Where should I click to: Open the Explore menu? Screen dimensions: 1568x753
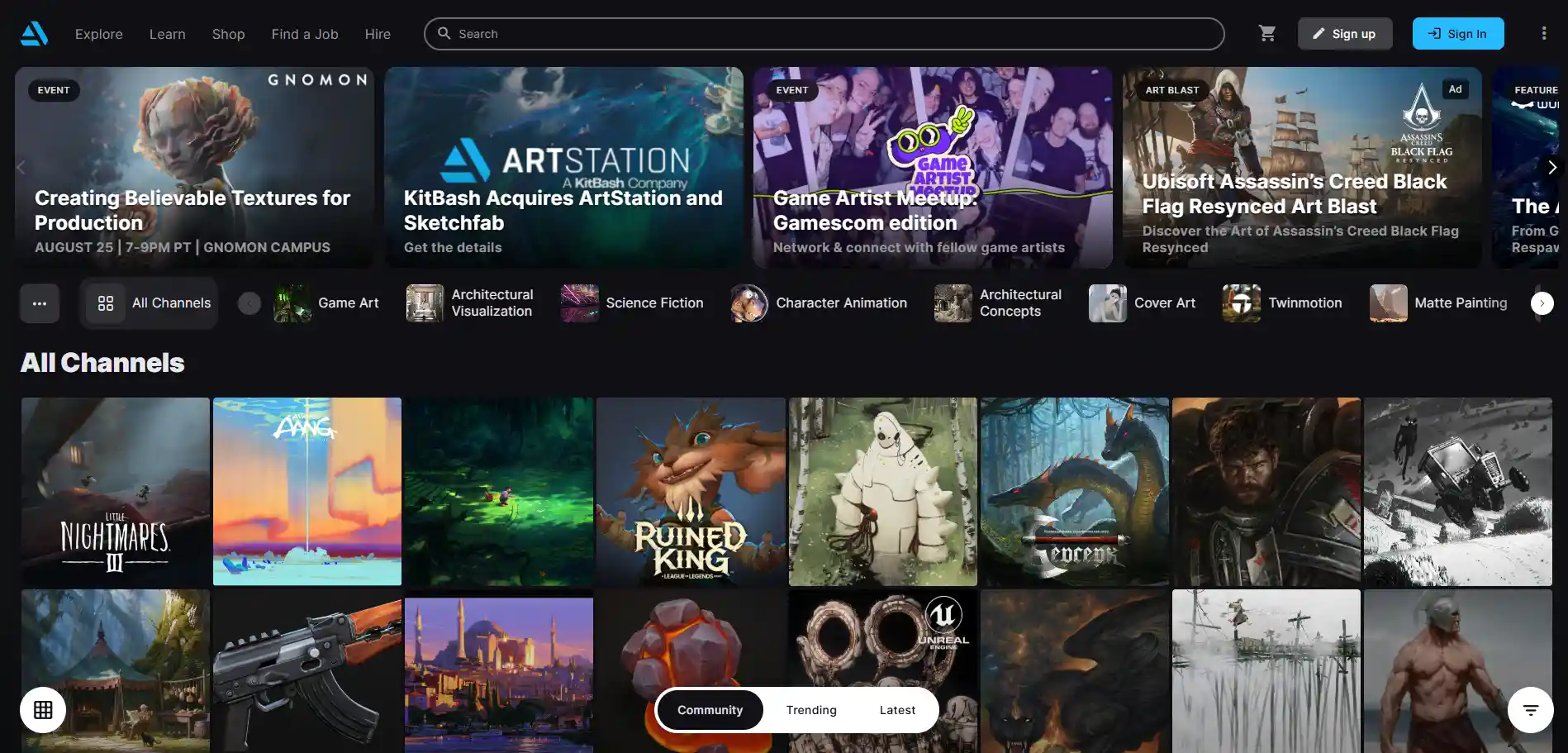pos(99,34)
